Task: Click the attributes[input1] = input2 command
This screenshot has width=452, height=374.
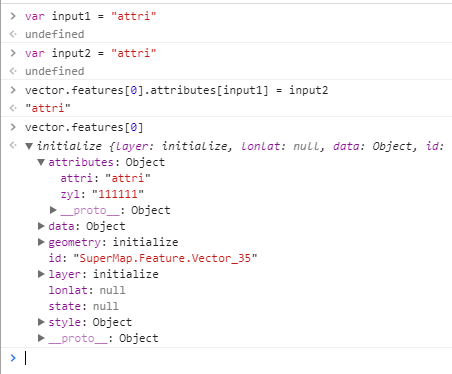Action: [177, 90]
